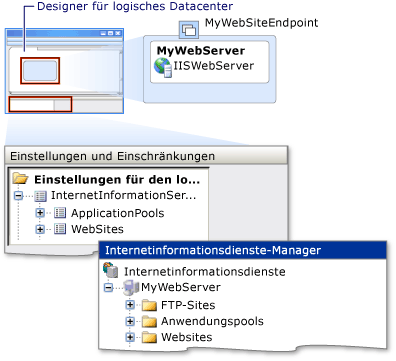This screenshot has width=396, height=361.
Task: Select the WebSites list icon
Action: pyautogui.click(x=60, y=229)
